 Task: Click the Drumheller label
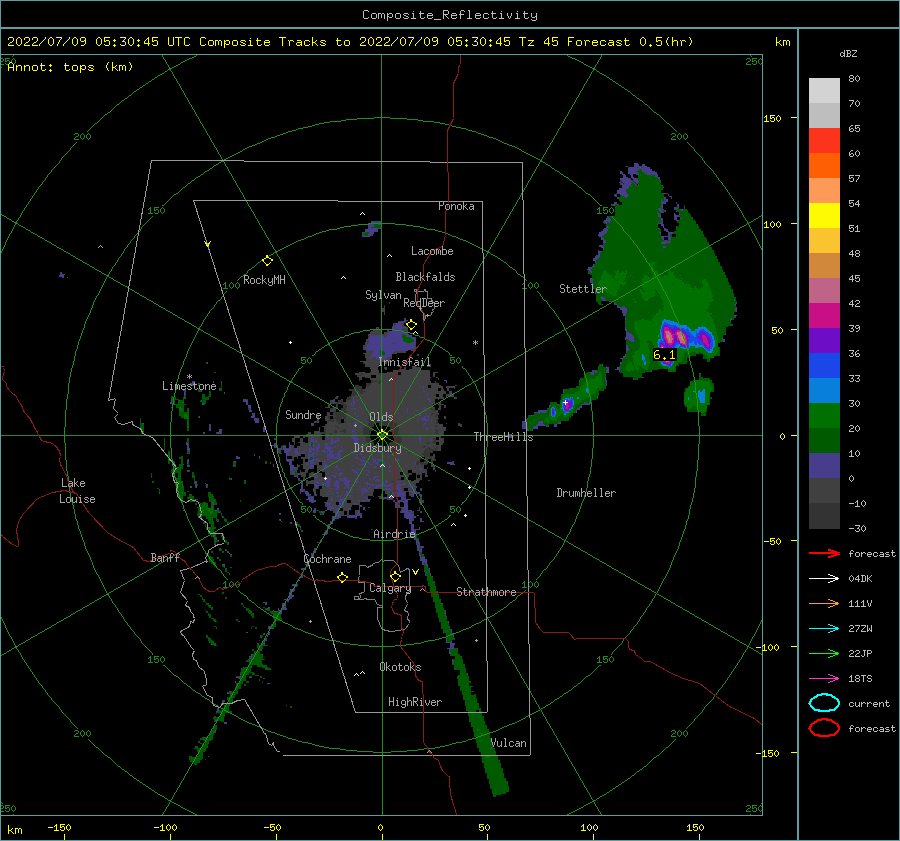[586, 493]
